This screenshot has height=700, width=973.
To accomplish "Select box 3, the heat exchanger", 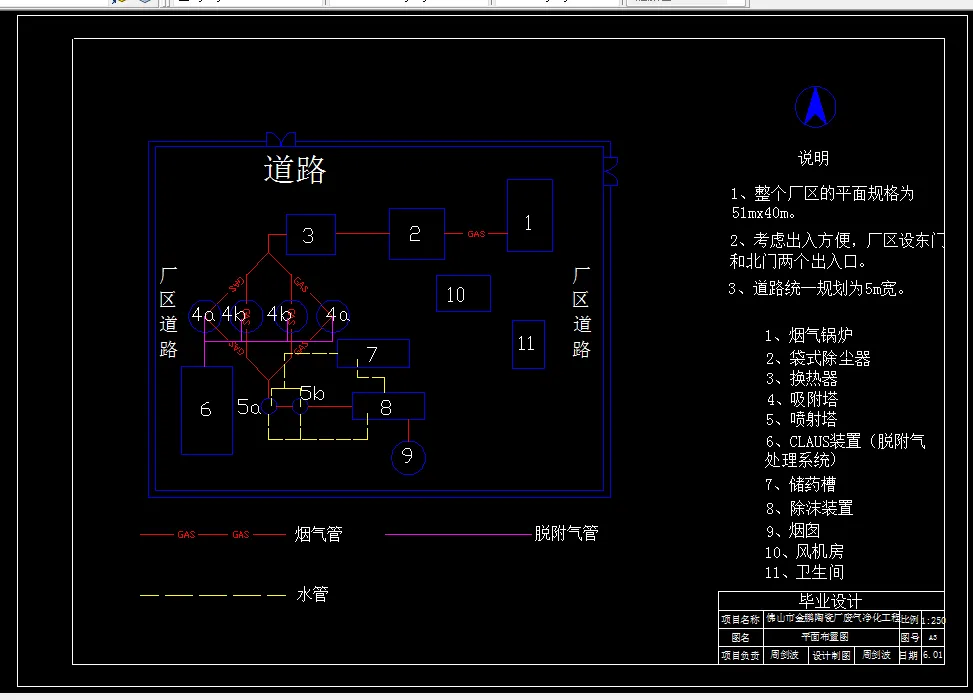I will tap(310, 235).
